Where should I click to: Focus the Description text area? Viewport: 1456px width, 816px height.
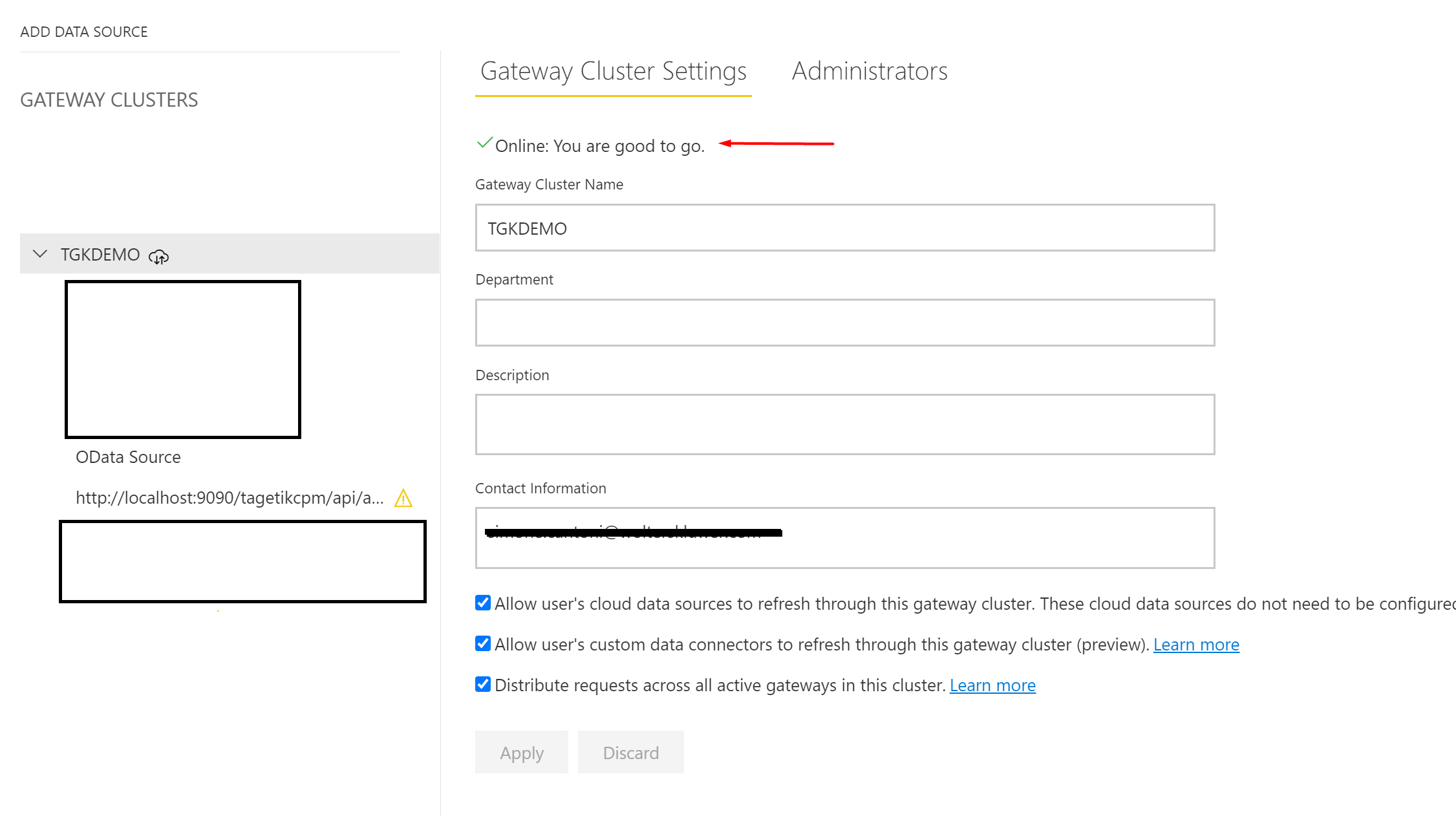(x=845, y=424)
